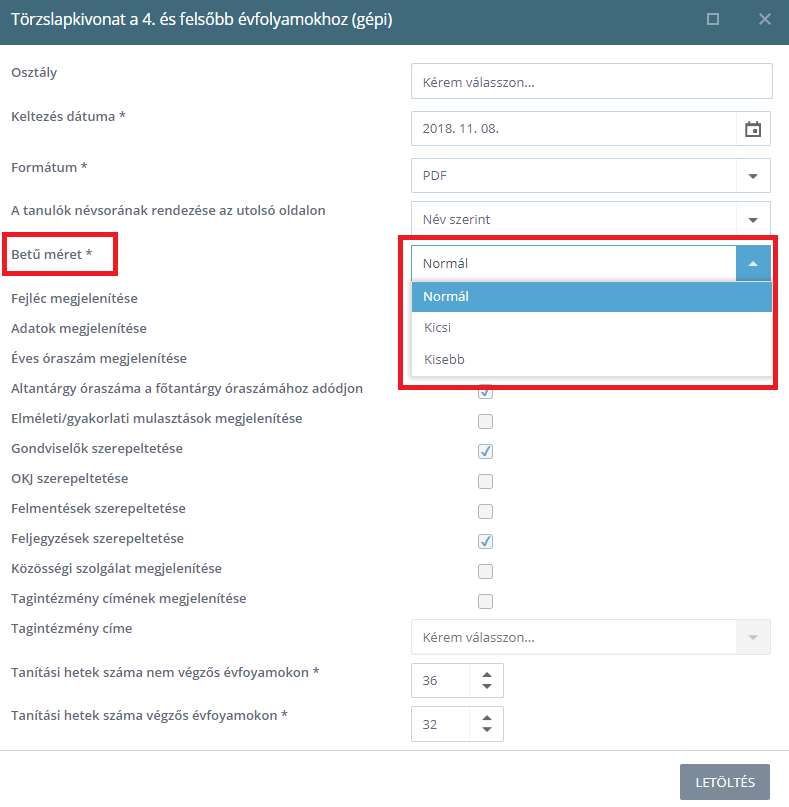This screenshot has width=789, height=807.
Task: Maximize the Törzslapkivonat dialog window
Action: [713, 19]
